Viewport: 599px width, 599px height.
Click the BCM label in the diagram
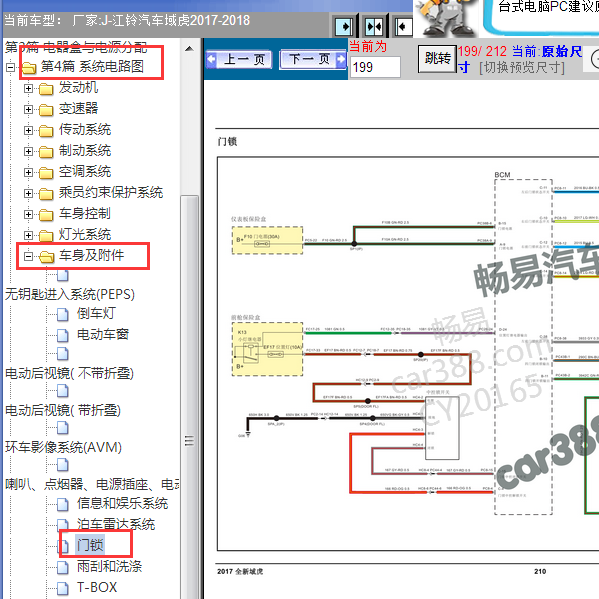pyautogui.click(x=502, y=175)
